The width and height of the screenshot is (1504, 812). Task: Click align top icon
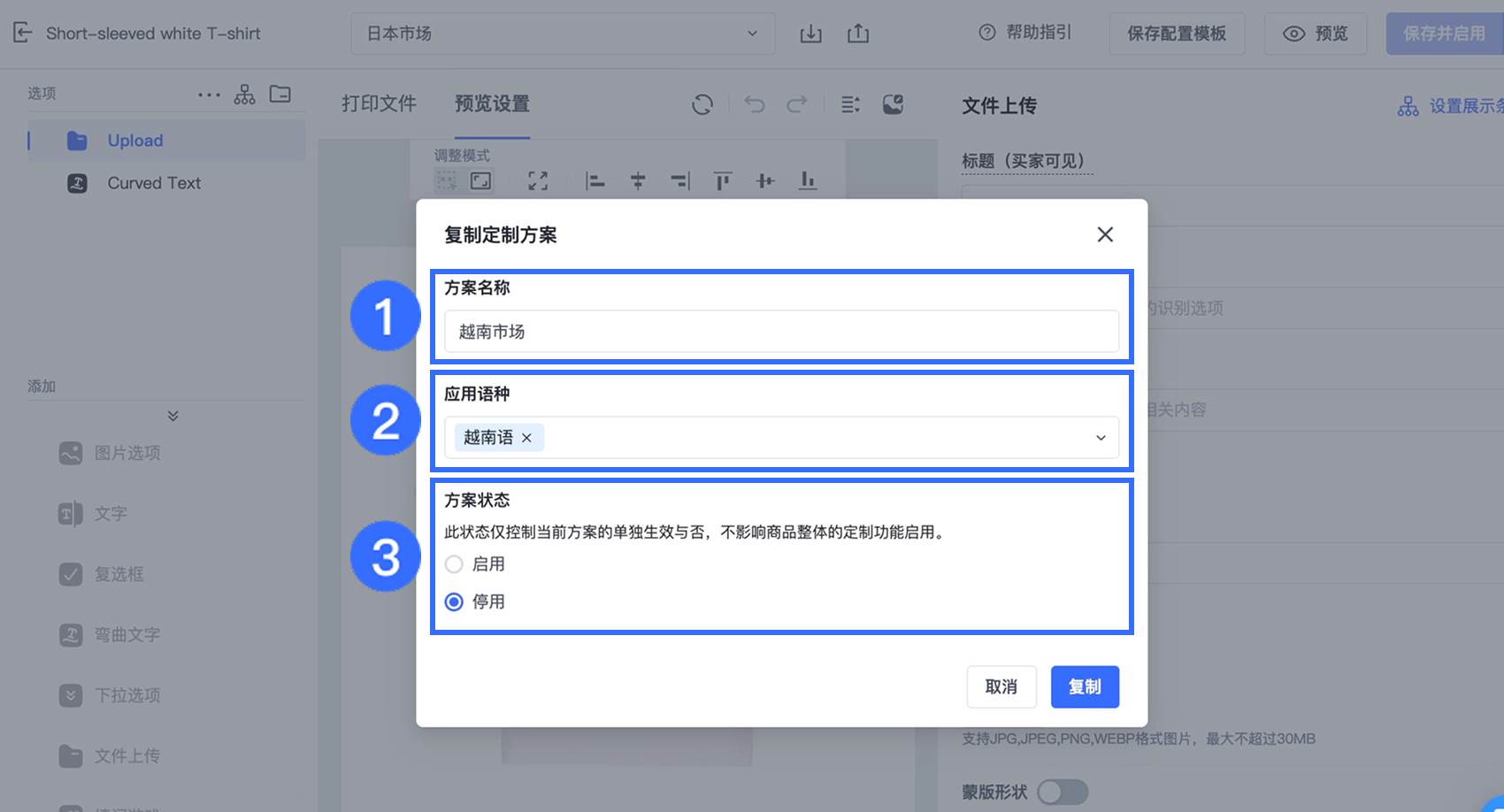723,181
